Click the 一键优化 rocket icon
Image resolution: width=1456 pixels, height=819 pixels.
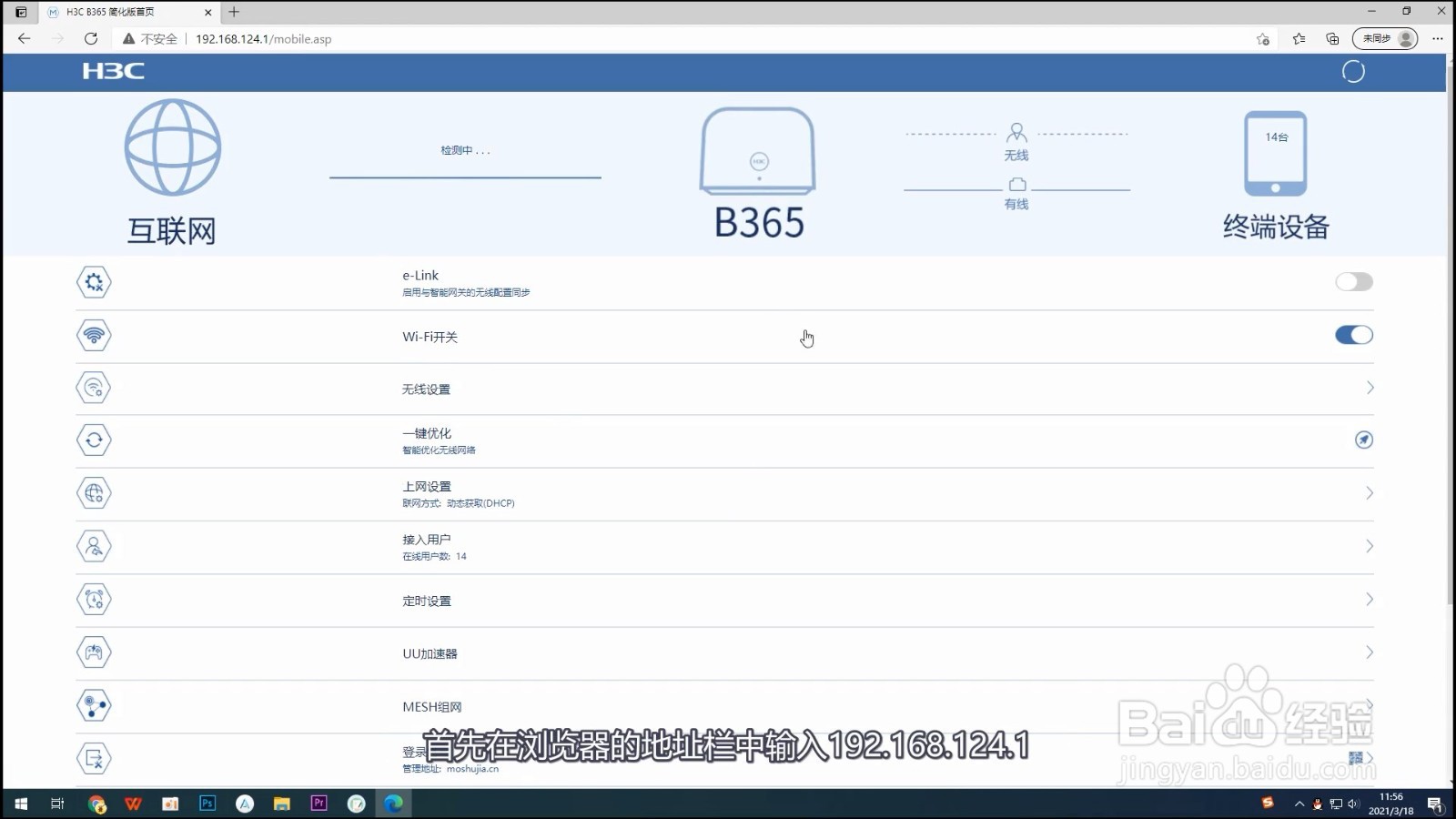[1363, 440]
